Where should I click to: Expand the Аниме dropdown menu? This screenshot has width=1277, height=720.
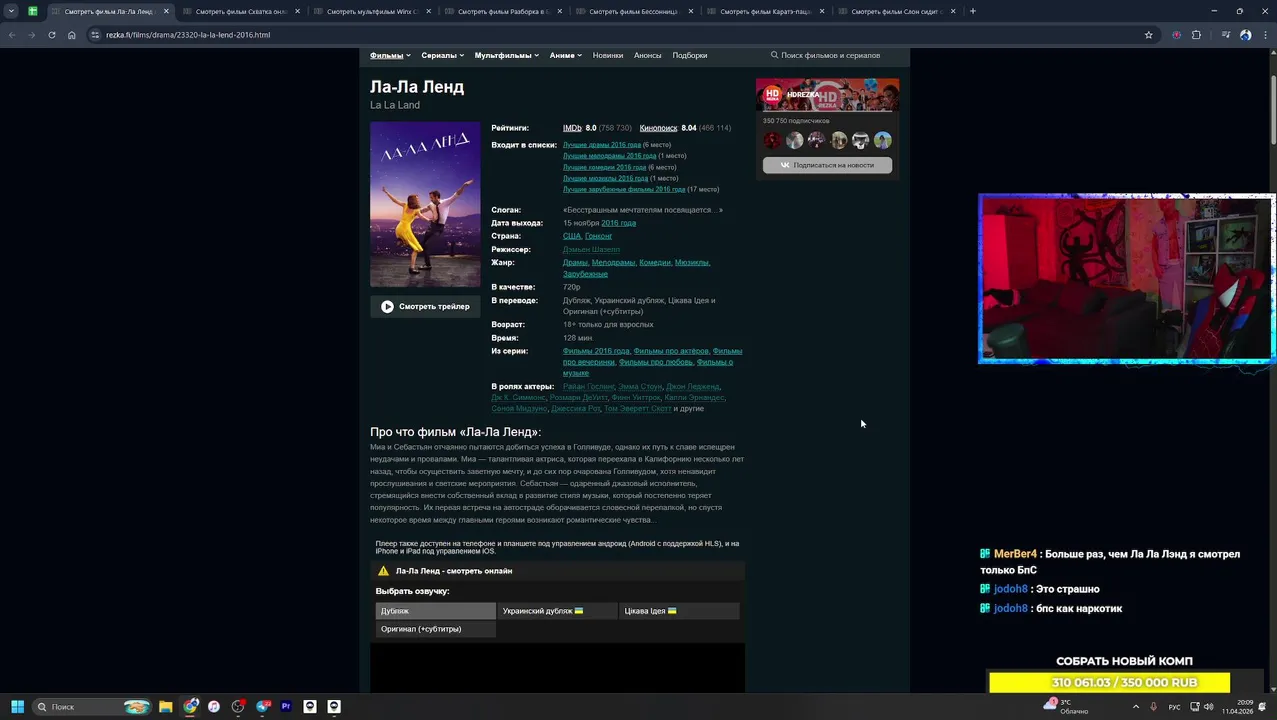point(565,55)
